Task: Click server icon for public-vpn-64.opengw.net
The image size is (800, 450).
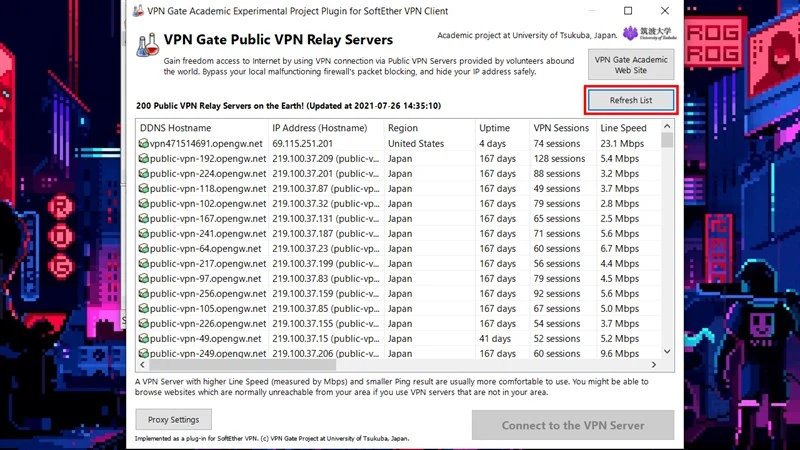Action: point(143,248)
